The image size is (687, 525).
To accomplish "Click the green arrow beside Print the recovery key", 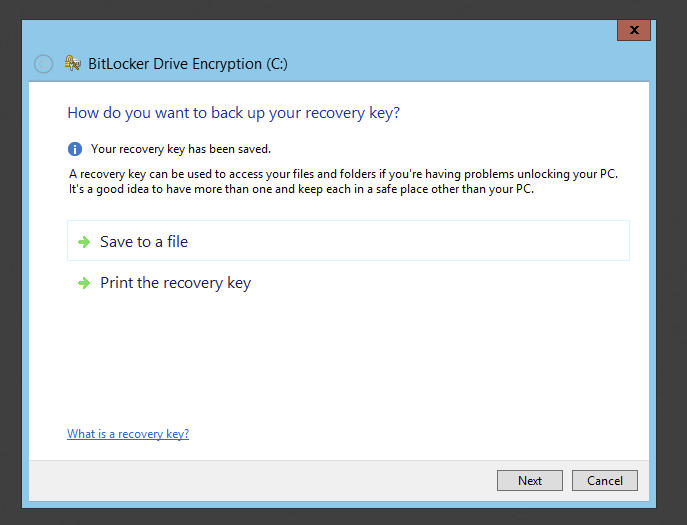I will coord(84,283).
